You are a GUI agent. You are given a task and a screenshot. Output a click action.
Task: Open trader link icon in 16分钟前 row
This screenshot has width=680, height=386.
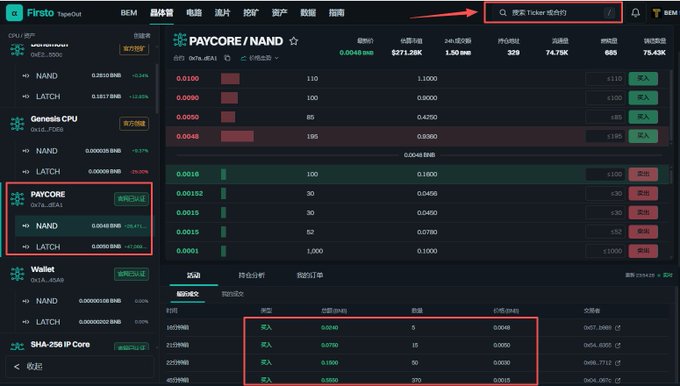(618, 328)
